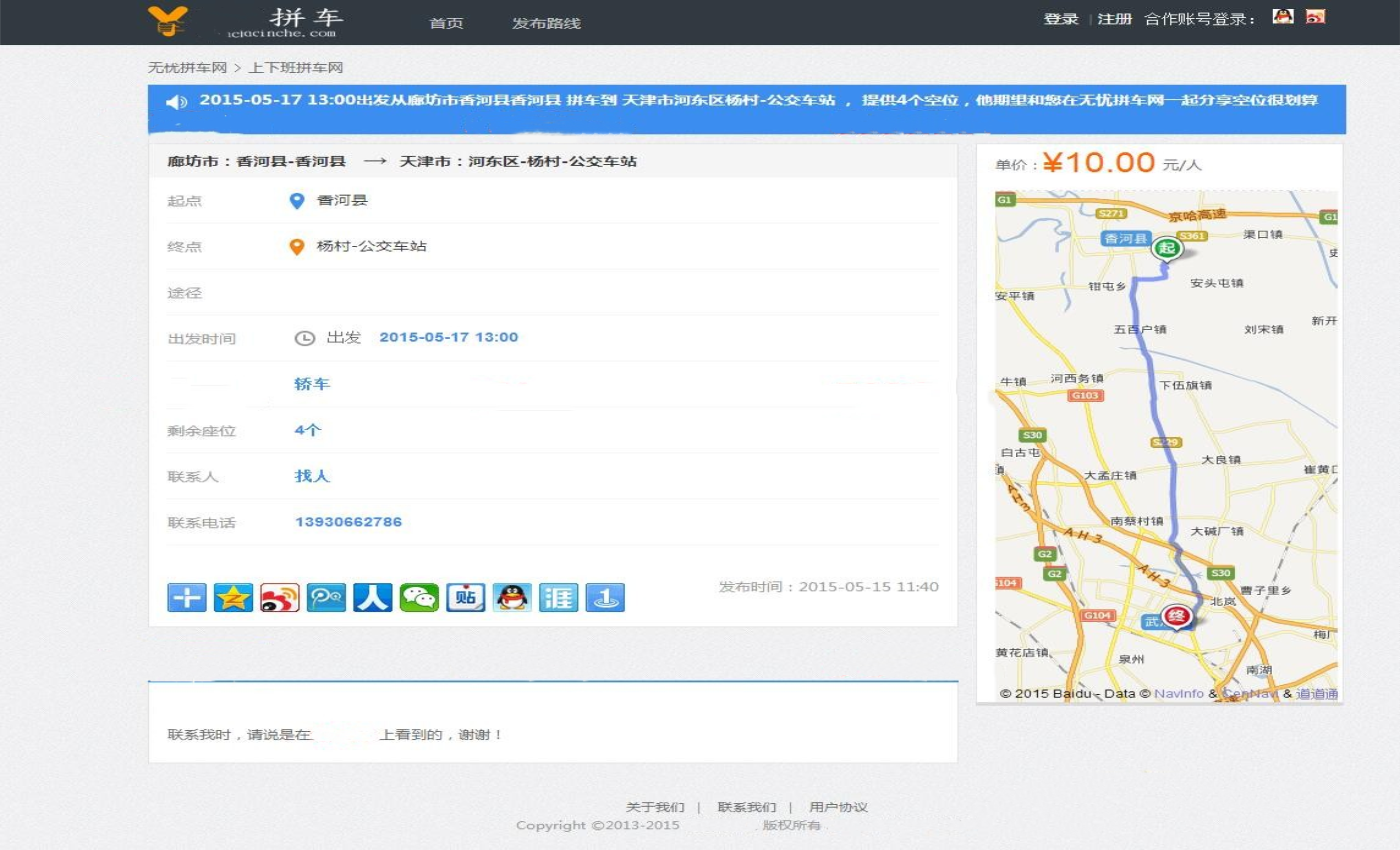Share to Qzone with the yellow star icon
The image size is (1400, 850).
(233, 598)
